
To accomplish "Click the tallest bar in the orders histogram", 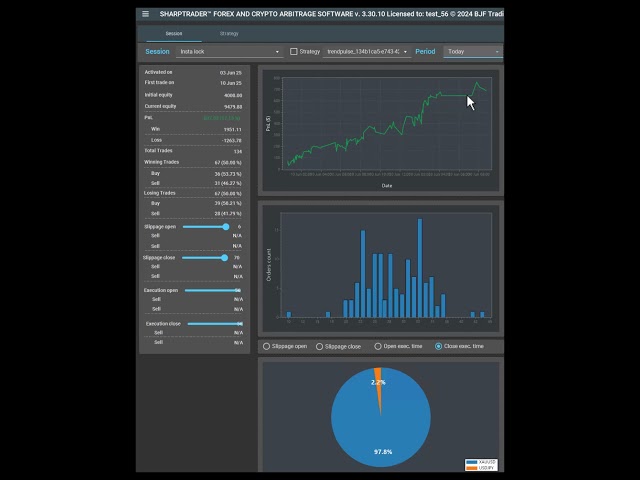I will click(420, 268).
